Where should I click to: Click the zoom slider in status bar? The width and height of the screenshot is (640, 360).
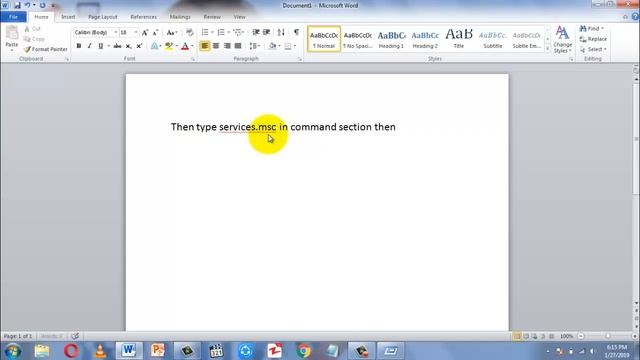point(607,336)
